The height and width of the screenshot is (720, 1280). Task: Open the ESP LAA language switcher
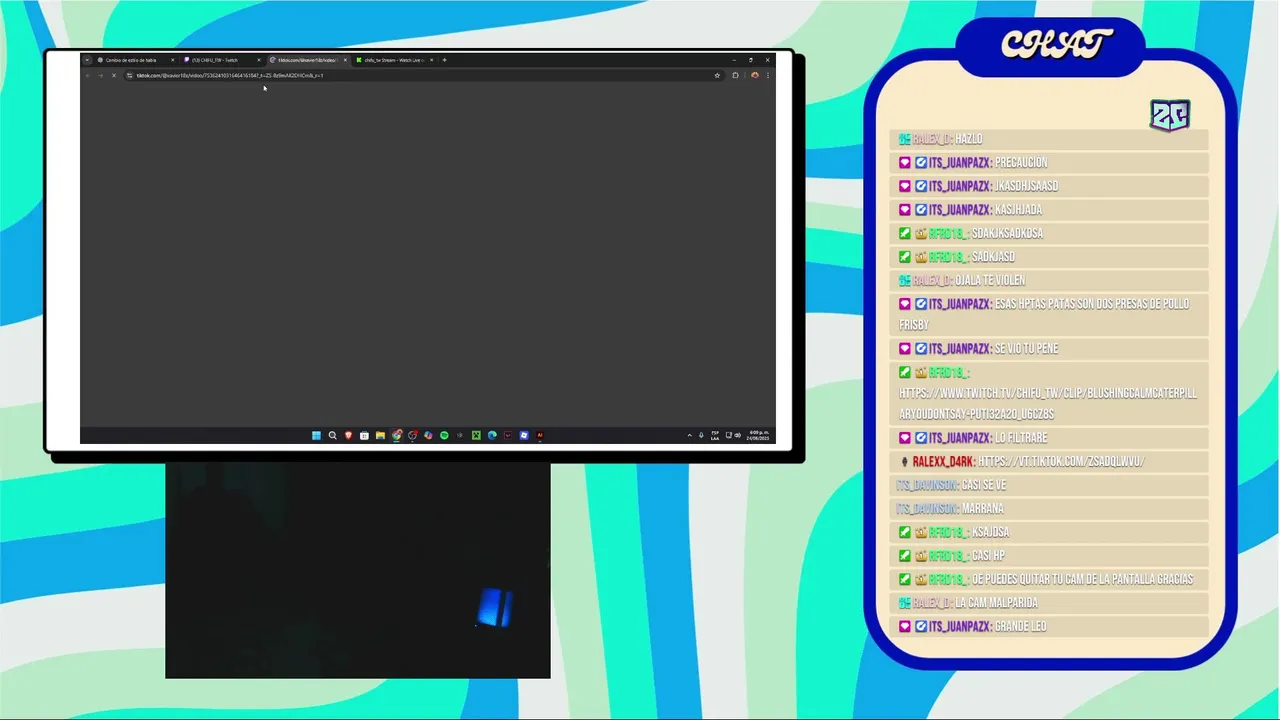point(715,435)
